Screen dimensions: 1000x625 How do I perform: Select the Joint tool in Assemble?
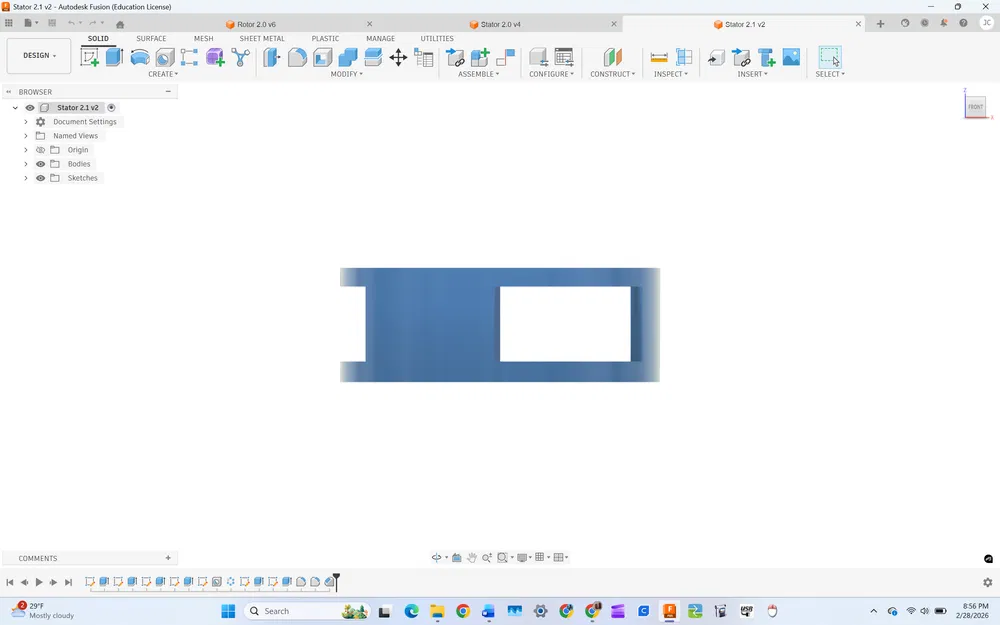(505, 57)
